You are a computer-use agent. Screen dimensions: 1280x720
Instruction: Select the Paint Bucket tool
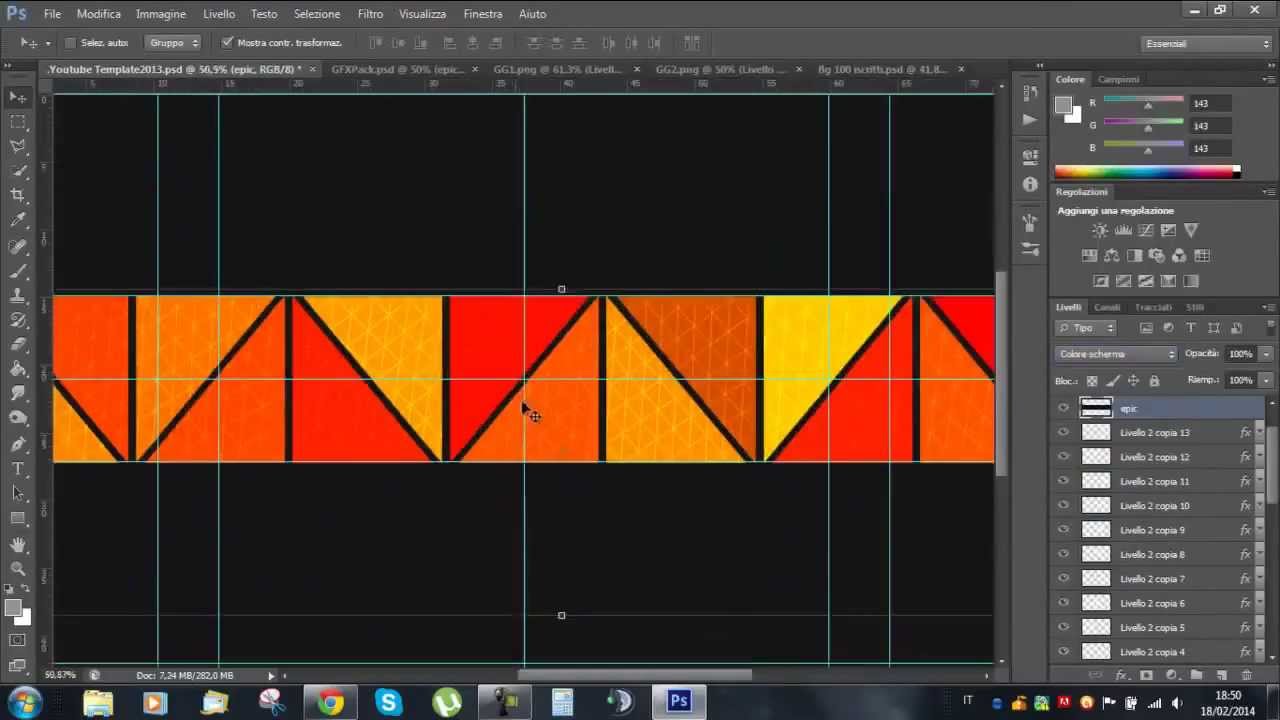[18, 370]
